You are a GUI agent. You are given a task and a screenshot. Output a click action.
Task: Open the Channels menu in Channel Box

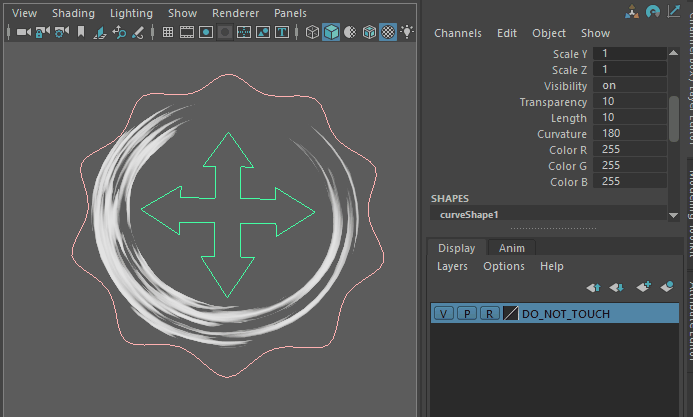[458, 33]
